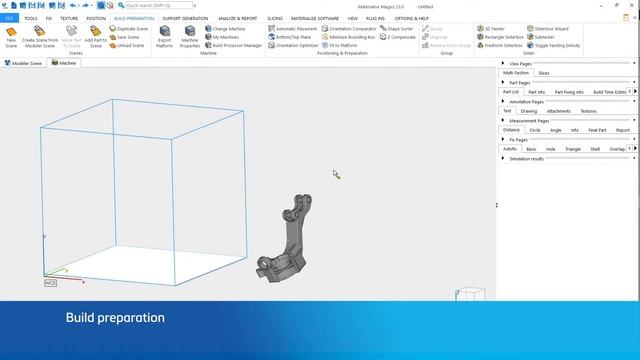This screenshot has width=640, height=360.
Task: Open the FILE menu
Action: pos(9,18)
